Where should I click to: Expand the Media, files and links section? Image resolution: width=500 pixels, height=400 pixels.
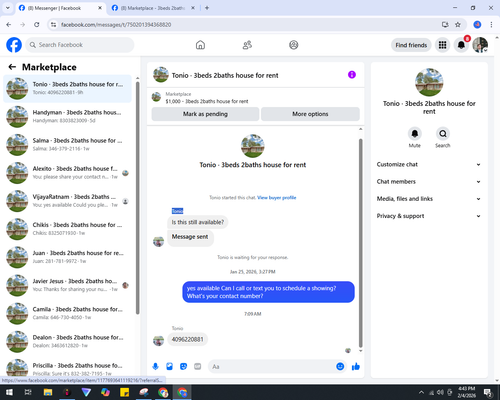429,199
